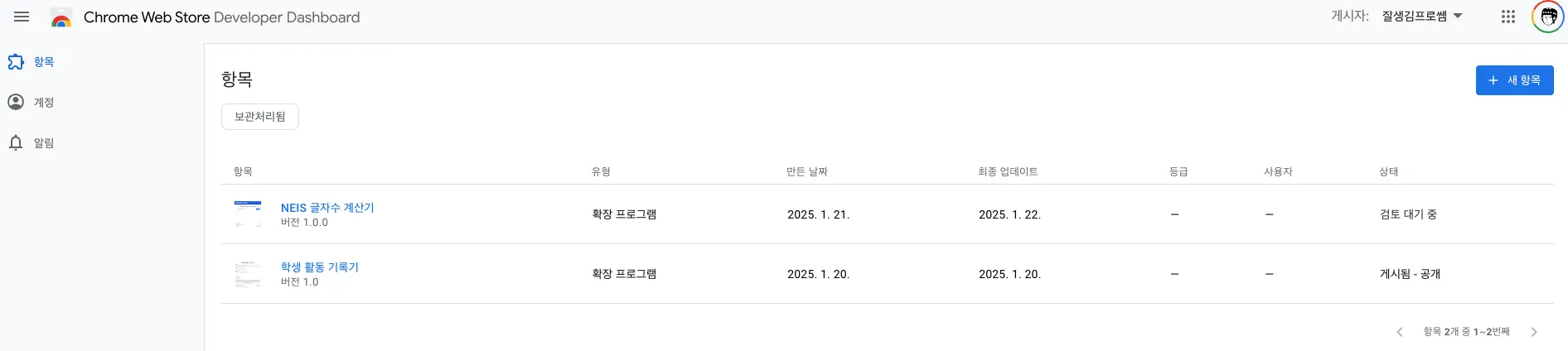Go to next page of items
This screenshot has width=1568, height=351.
click(x=1534, y=332)
